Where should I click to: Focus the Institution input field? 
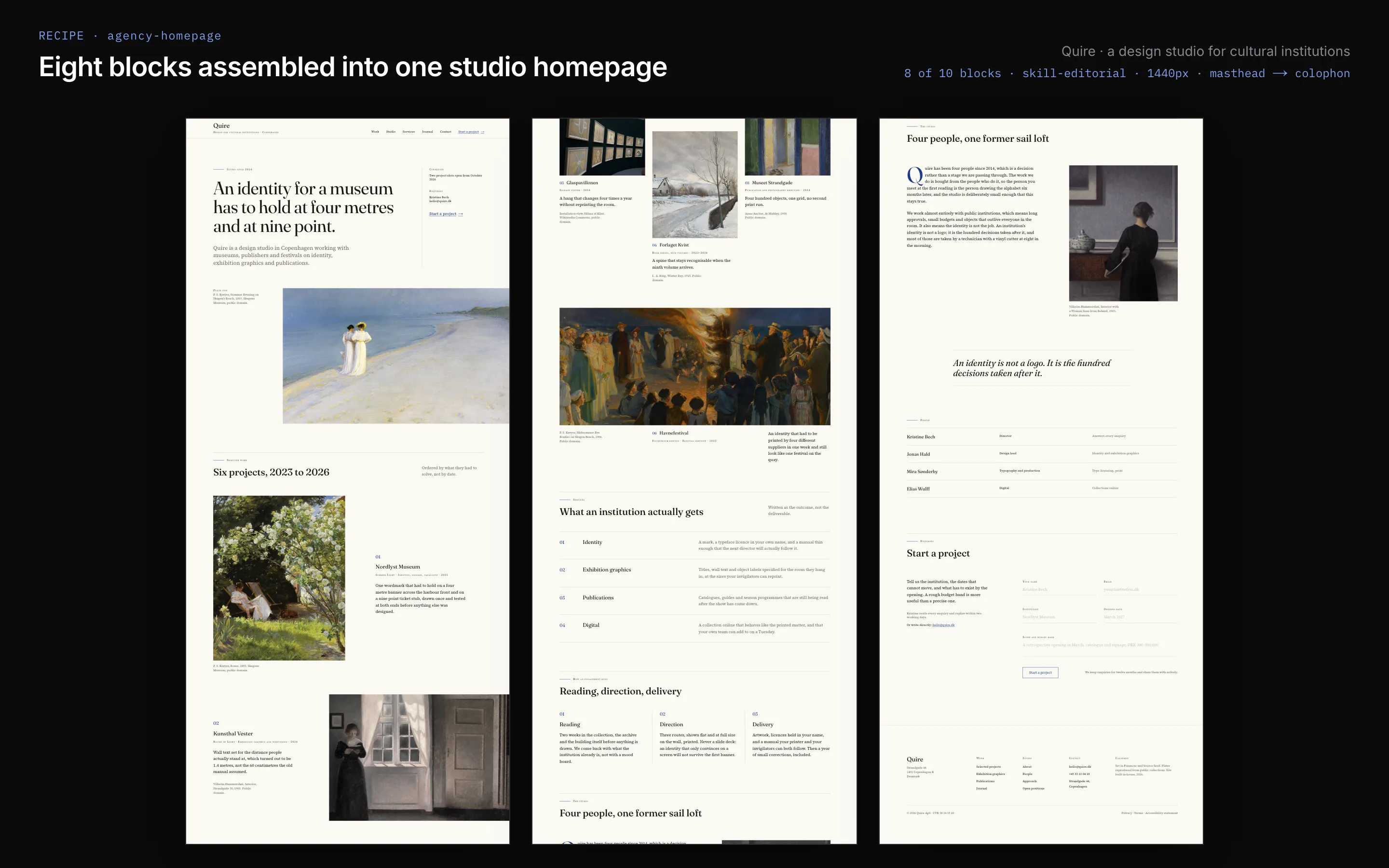point(1059,617)
